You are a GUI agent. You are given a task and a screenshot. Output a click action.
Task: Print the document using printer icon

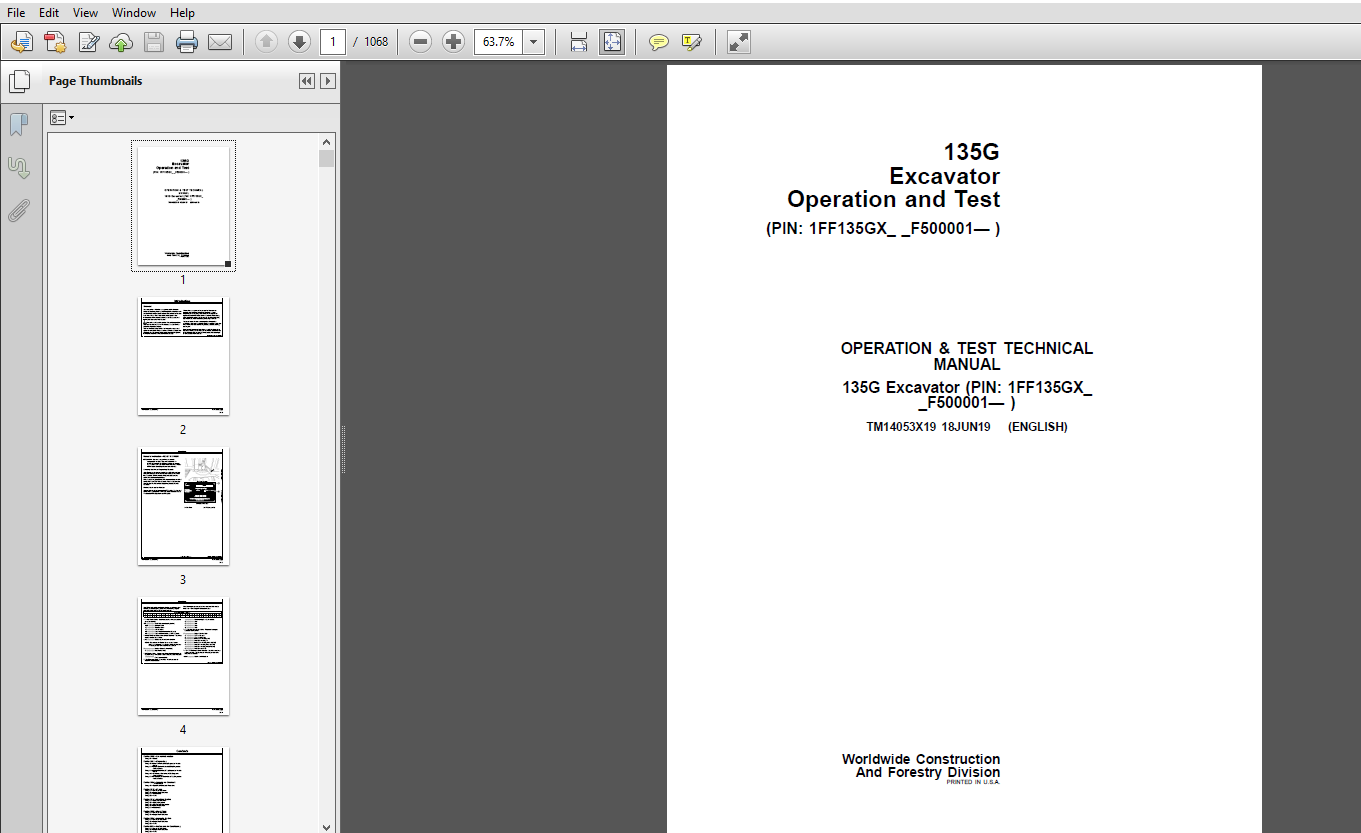(186, 42)
